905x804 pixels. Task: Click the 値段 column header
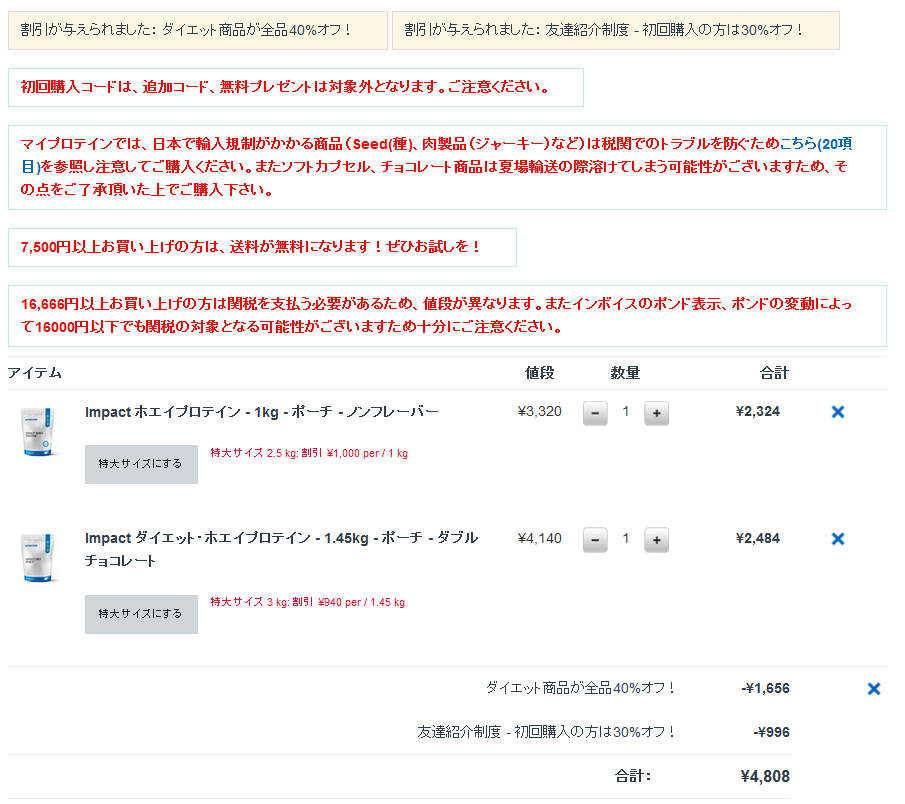(x=539, y=373)
